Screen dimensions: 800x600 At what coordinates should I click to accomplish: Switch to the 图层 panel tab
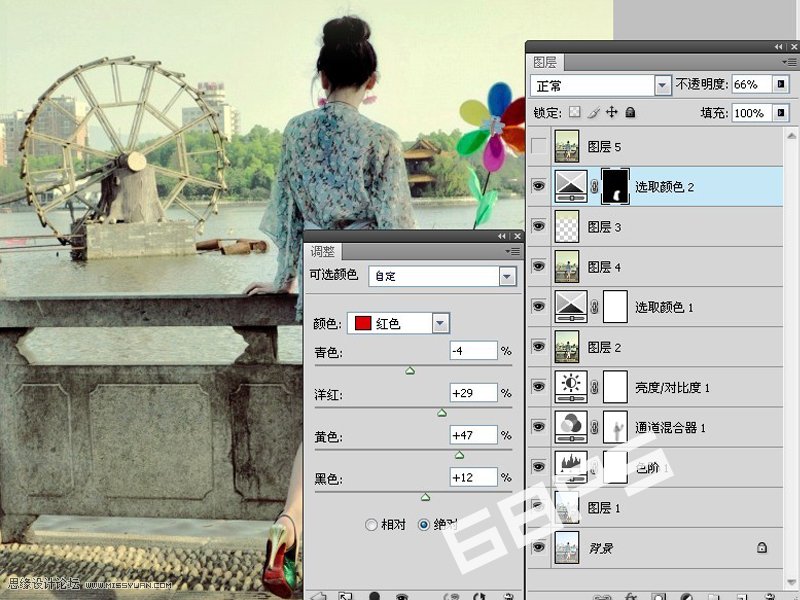(x=545, y=63)
